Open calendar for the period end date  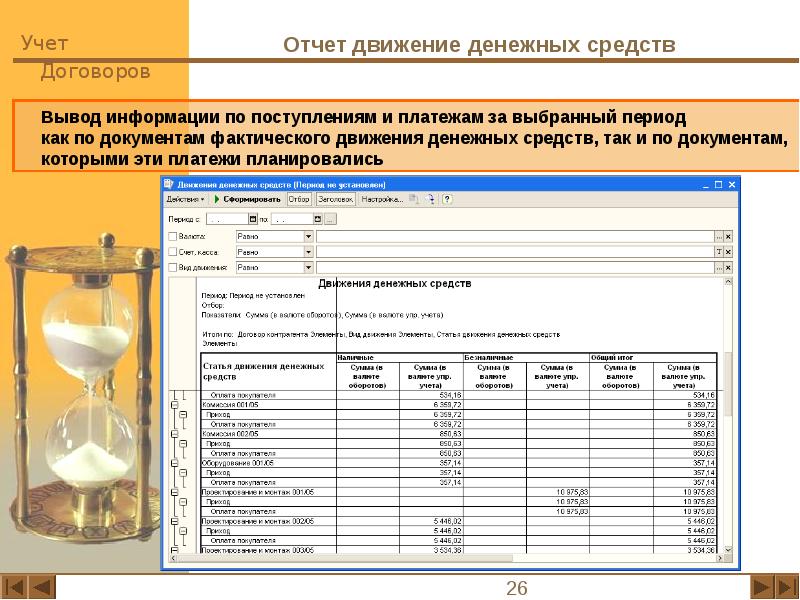316,218
